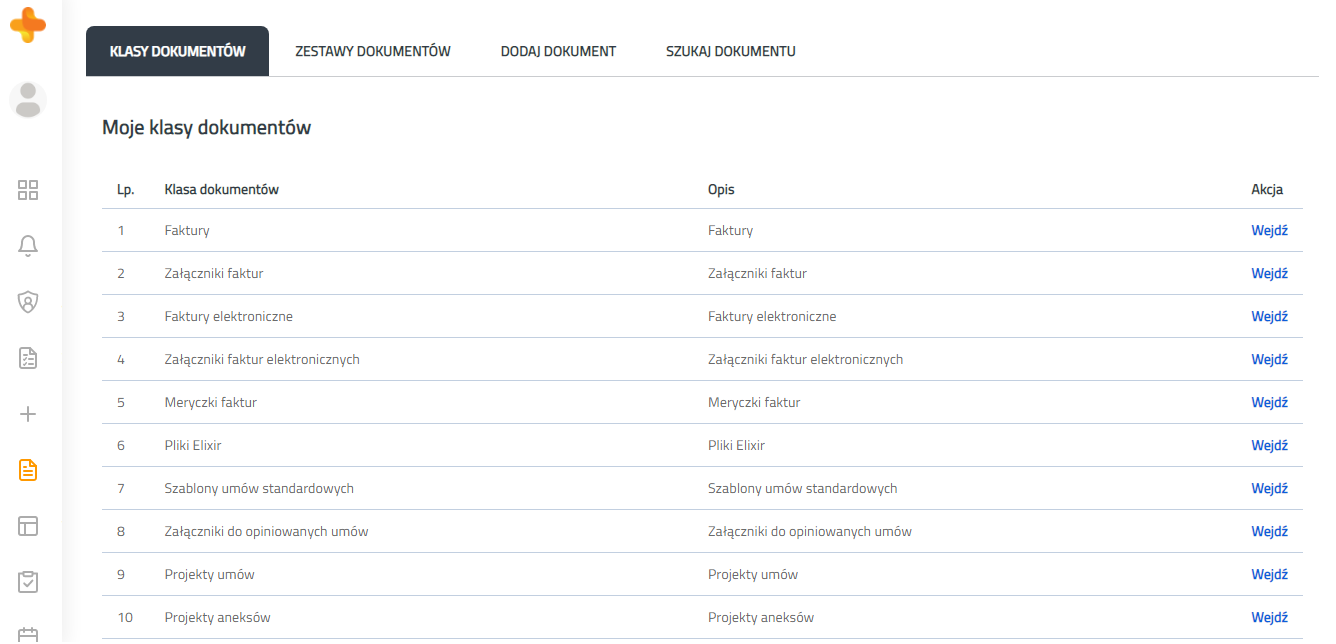Select Projekty umów class name cell
This screenshot has width=1336, height=644.
(209, 575)
